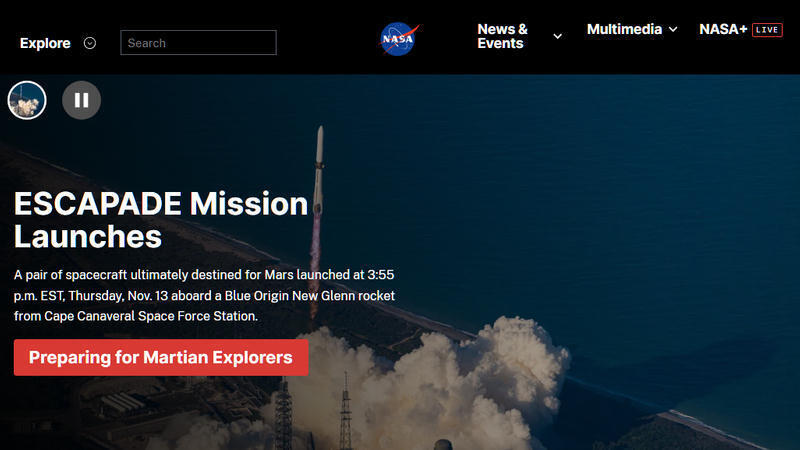Image resolution: width=800 pixels, height=450 pixels.
Task: Click the circled chevron beside Explore
Action: pos(90,43)
